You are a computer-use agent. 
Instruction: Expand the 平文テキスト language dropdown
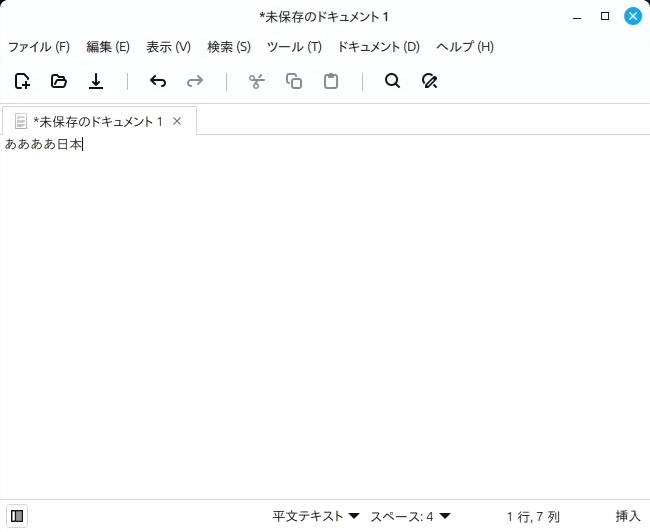pyautogui.click(x=315, y=516)
